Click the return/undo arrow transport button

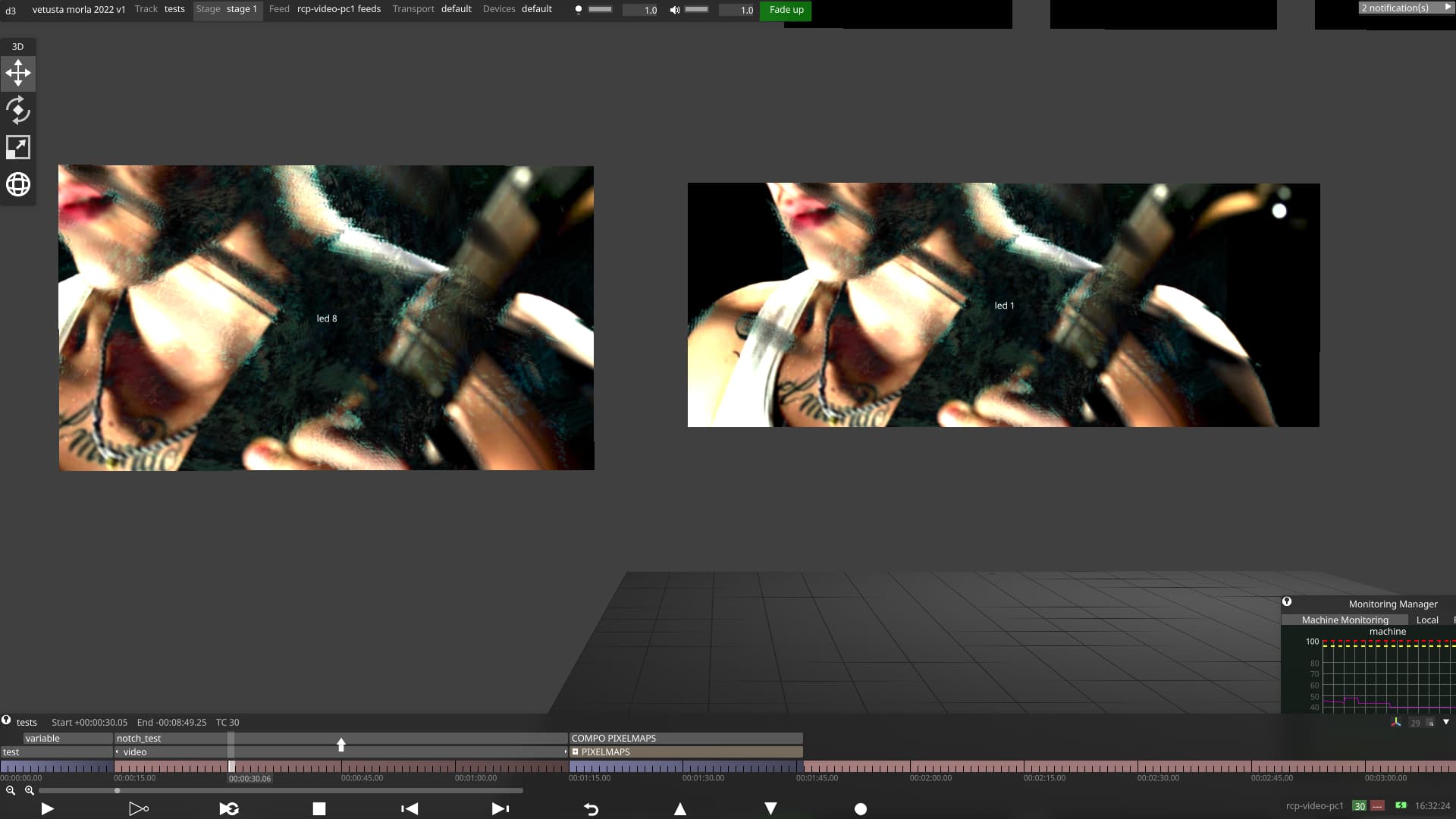click(591, 809)
